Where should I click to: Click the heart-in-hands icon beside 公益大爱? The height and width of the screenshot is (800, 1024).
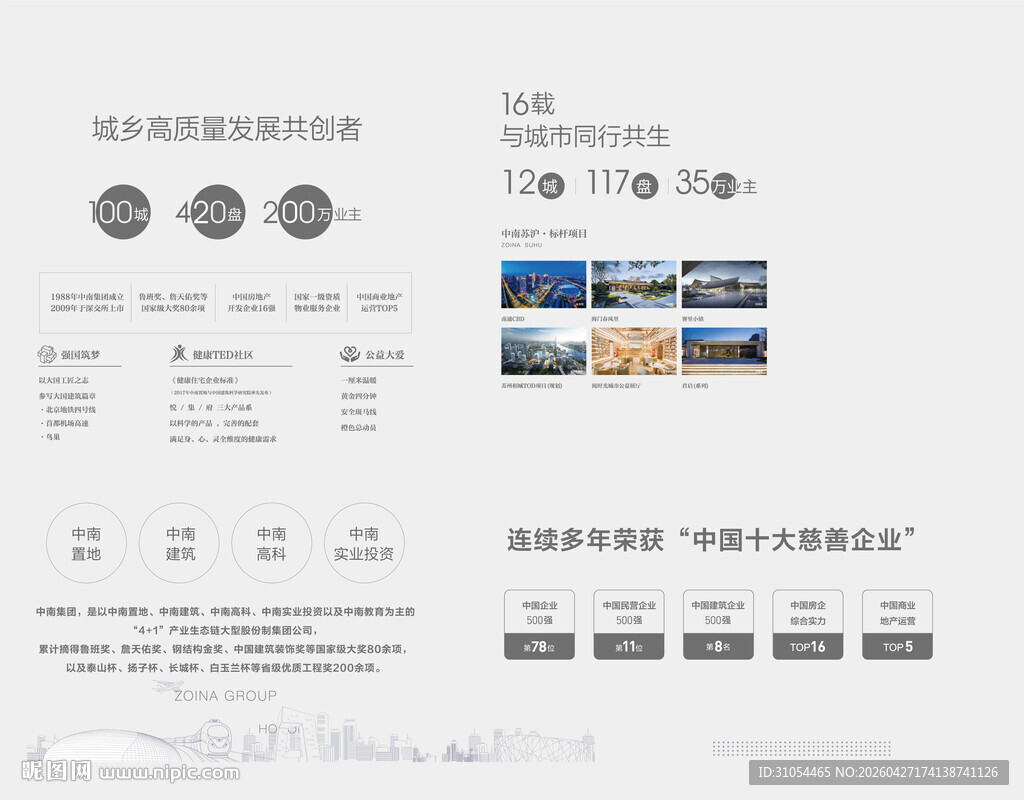click(x=350, y=354)
